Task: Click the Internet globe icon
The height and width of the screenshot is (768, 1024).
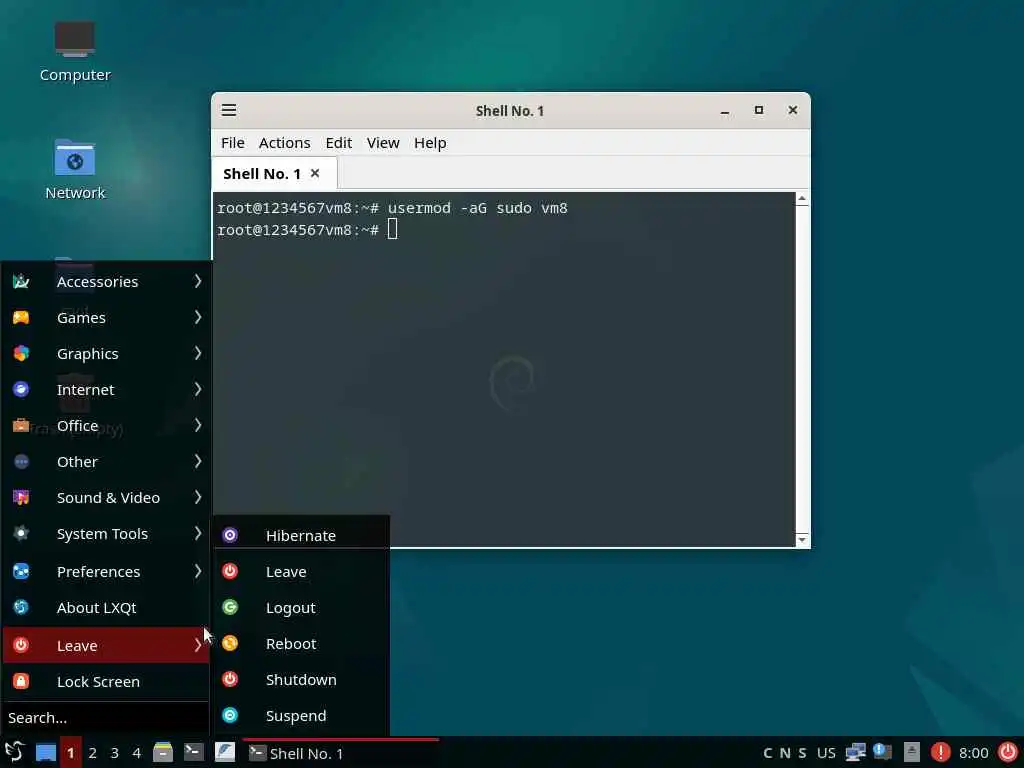Action: 21,389
